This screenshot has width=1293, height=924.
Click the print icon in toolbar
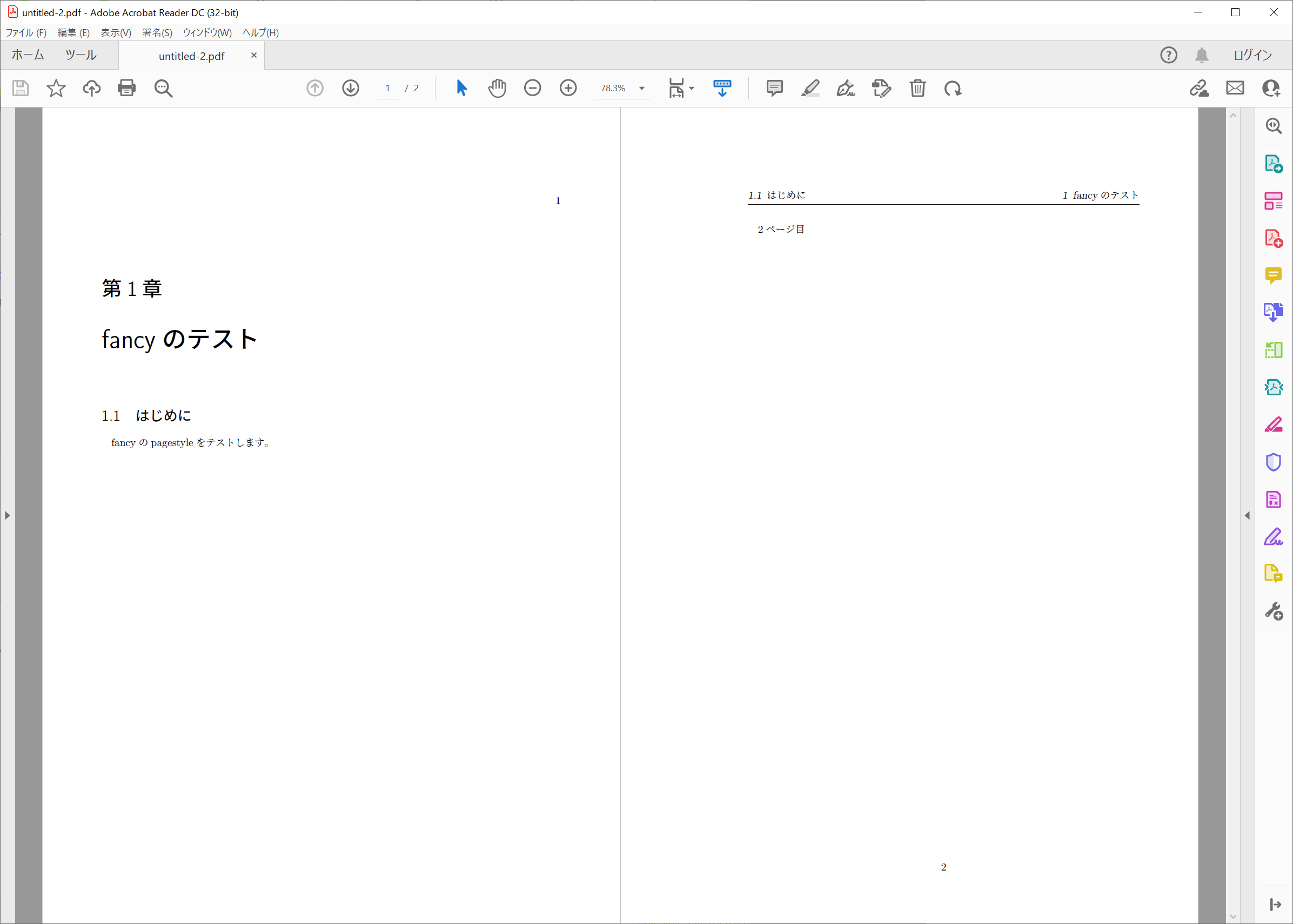[x=126, y=88]
